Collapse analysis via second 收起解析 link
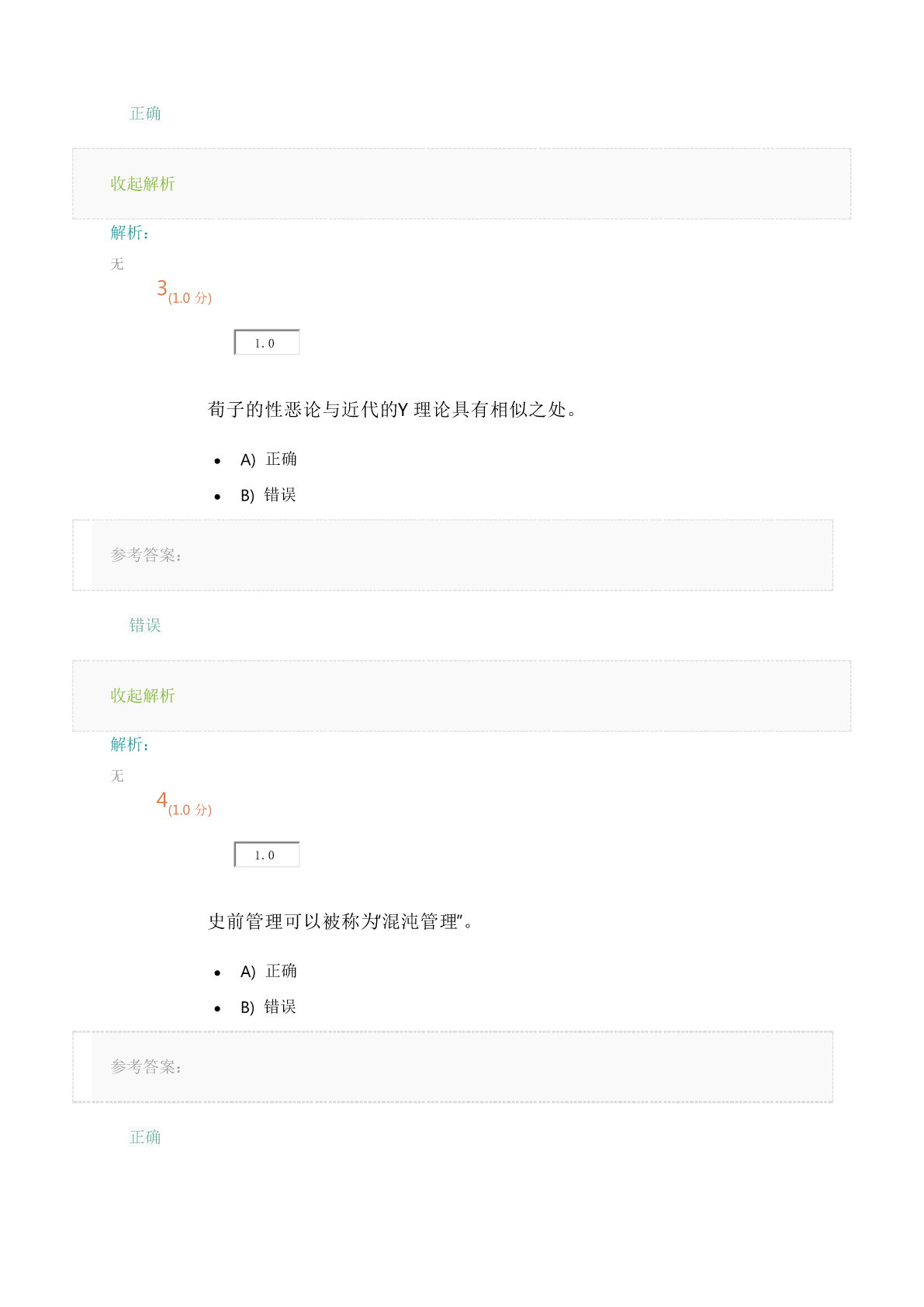The width and height of the screenshot is (924, 1307). (143, 696)
